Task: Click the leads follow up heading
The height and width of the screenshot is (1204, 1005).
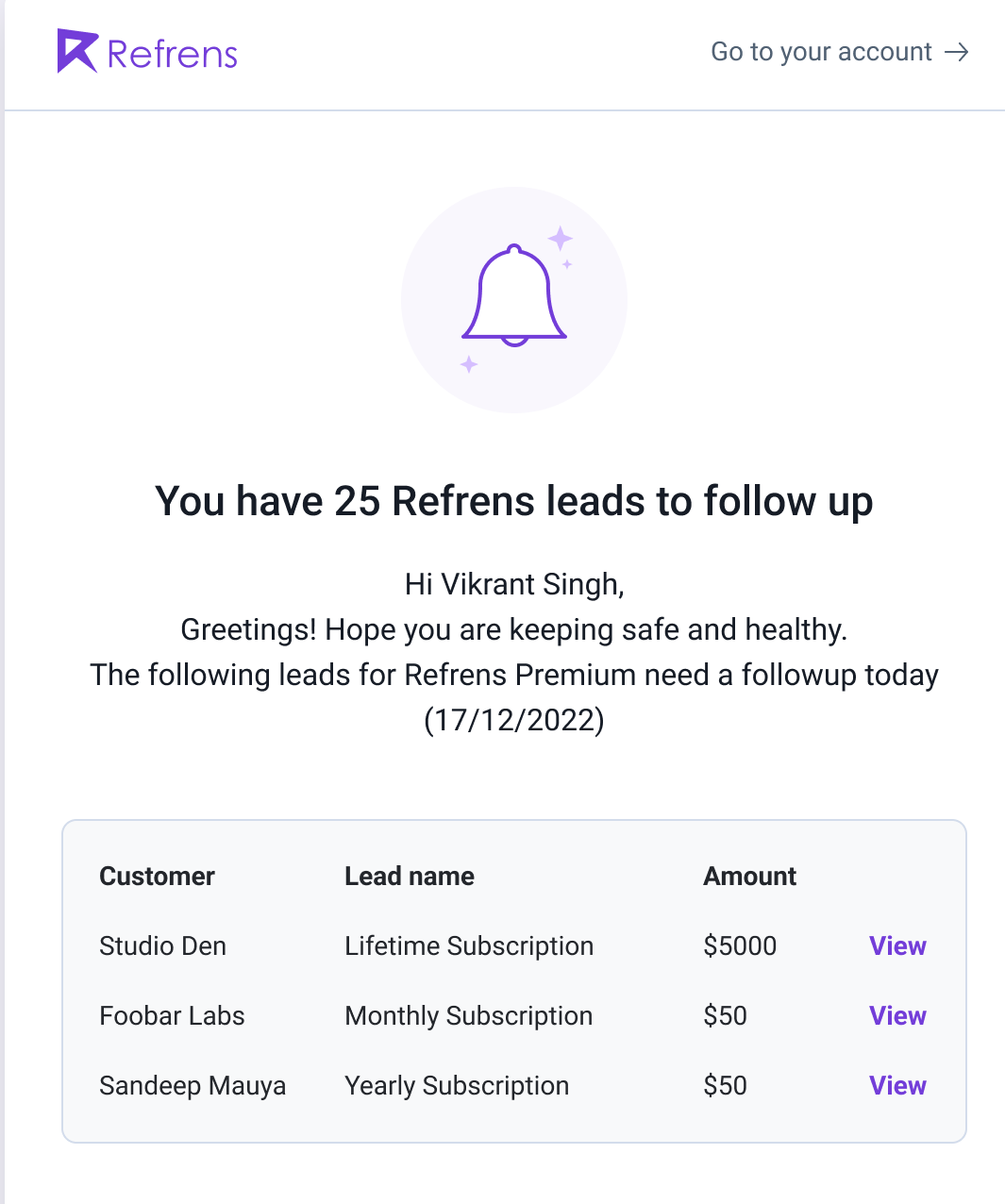Action: click(x=514, y=501)
